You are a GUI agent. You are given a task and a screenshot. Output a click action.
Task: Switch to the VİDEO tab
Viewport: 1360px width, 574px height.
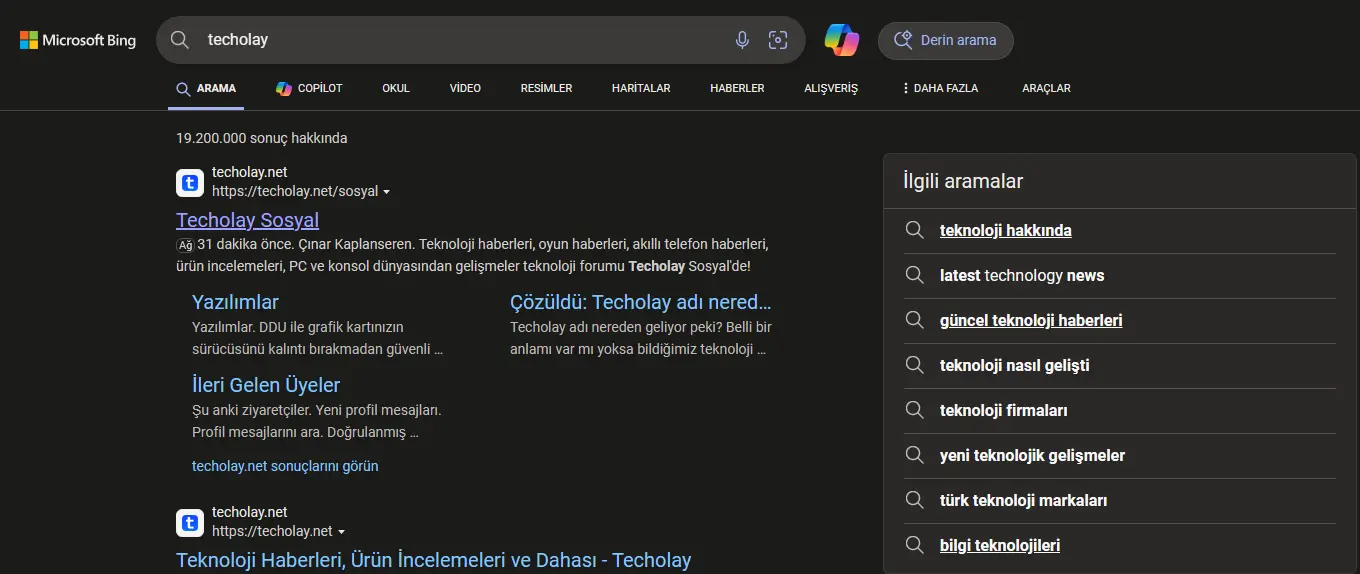(x=465, y=88)
